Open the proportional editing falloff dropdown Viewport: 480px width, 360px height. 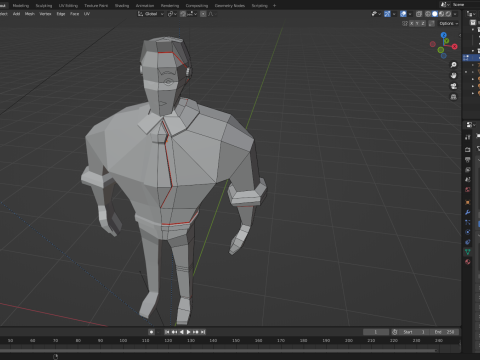[x=212, y=14]
